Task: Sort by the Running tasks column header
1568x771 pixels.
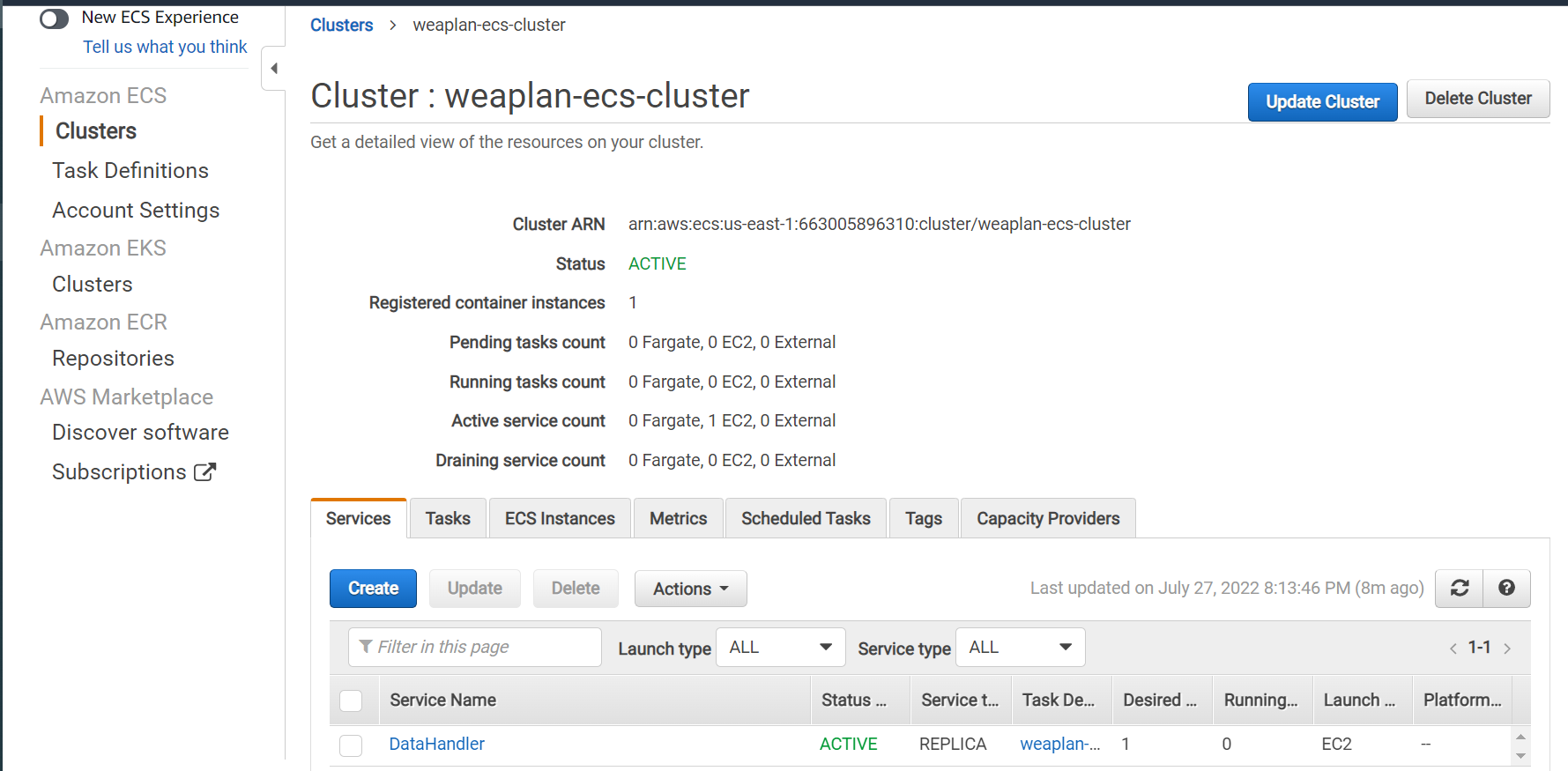Action: coord(1262,700)
